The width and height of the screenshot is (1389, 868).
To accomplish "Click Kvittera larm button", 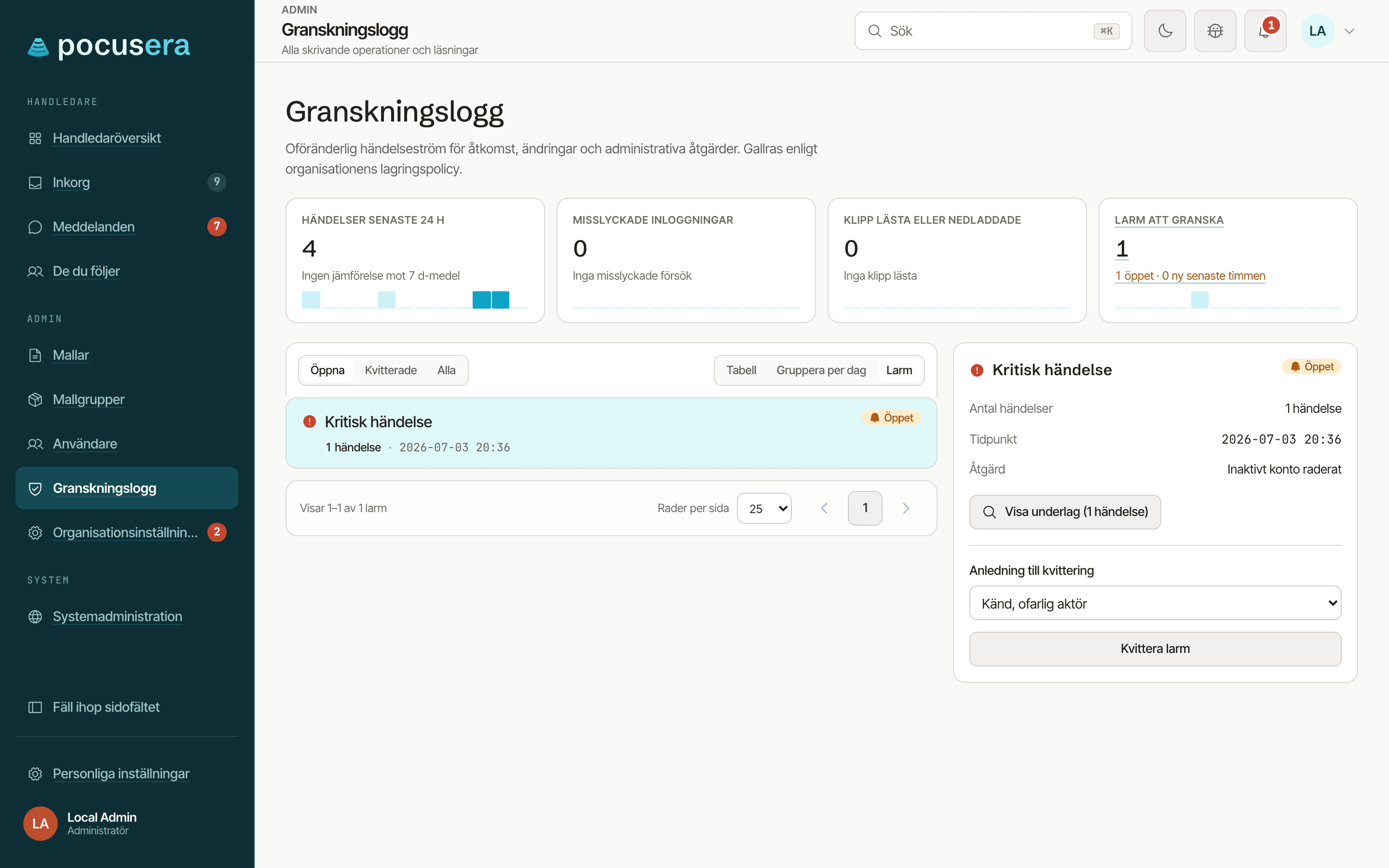I will pyautogui.click(x=1155, y=649).
